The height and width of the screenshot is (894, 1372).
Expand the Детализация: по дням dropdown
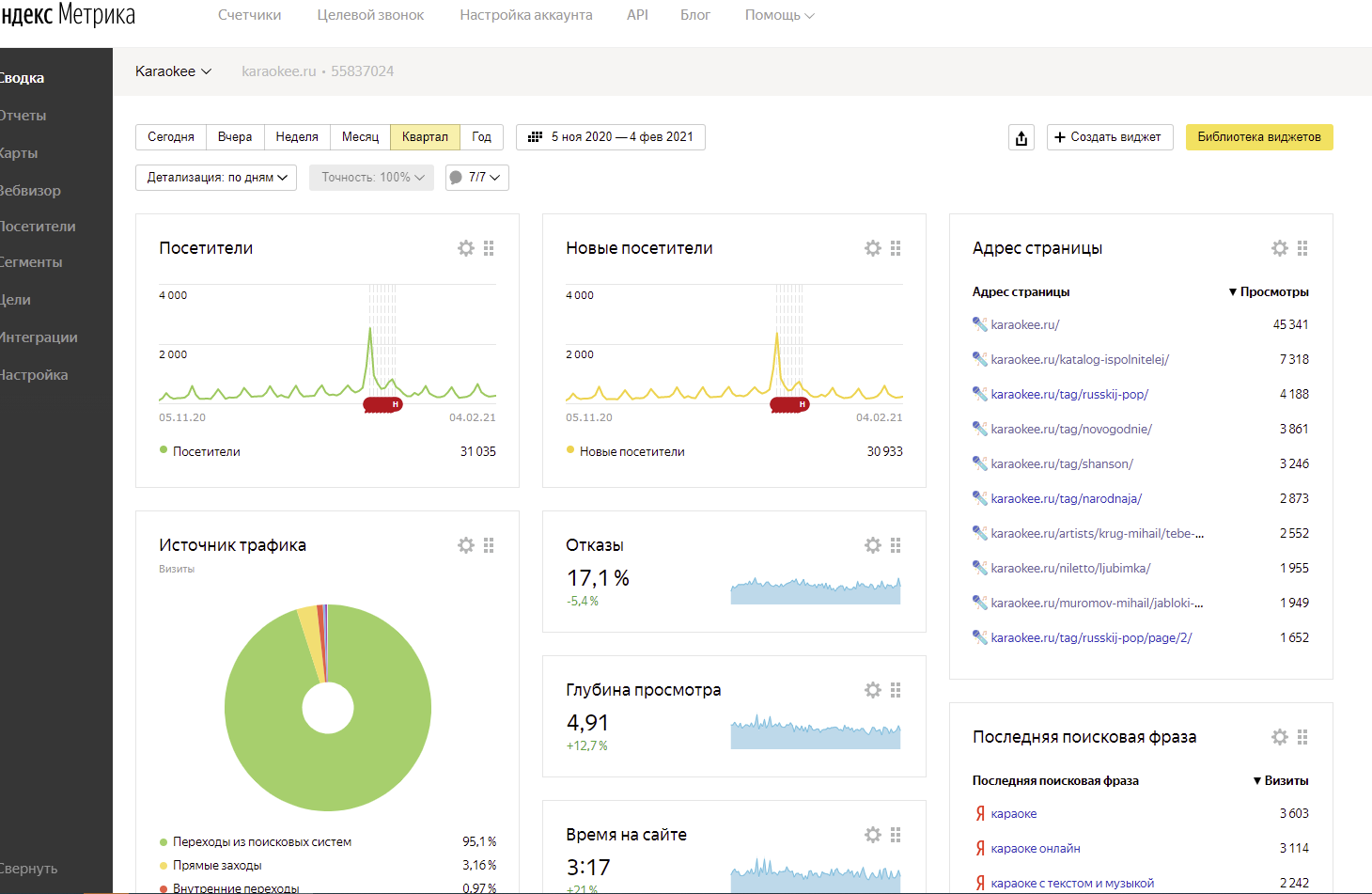[x=216, y=178]
